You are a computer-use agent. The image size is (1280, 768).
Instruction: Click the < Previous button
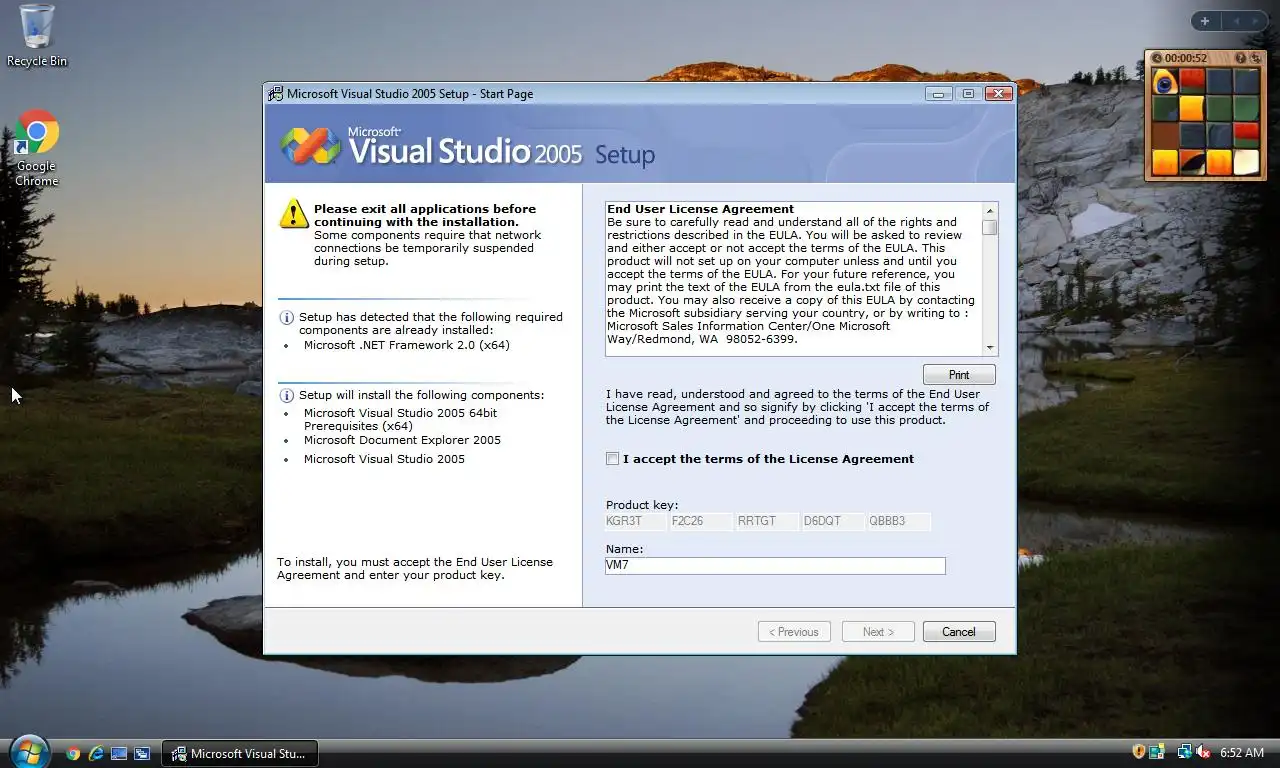(794, 632)
